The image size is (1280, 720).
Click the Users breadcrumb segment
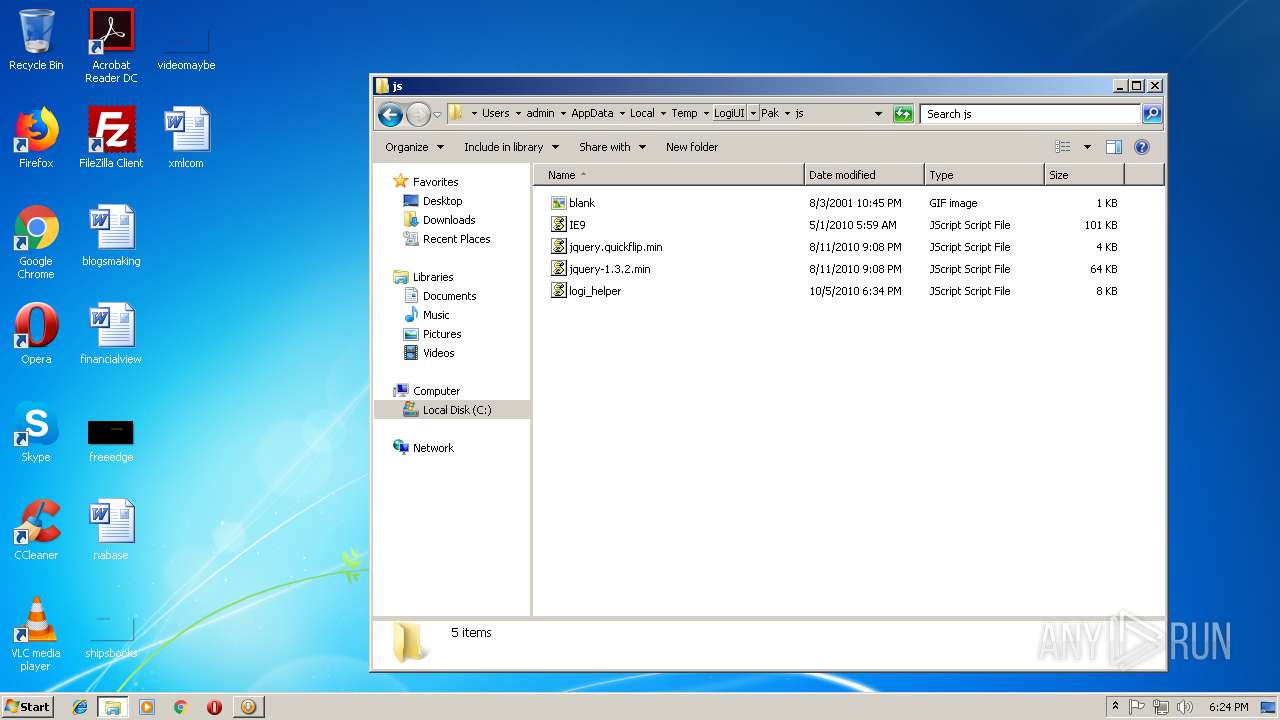tap(496, 114)
